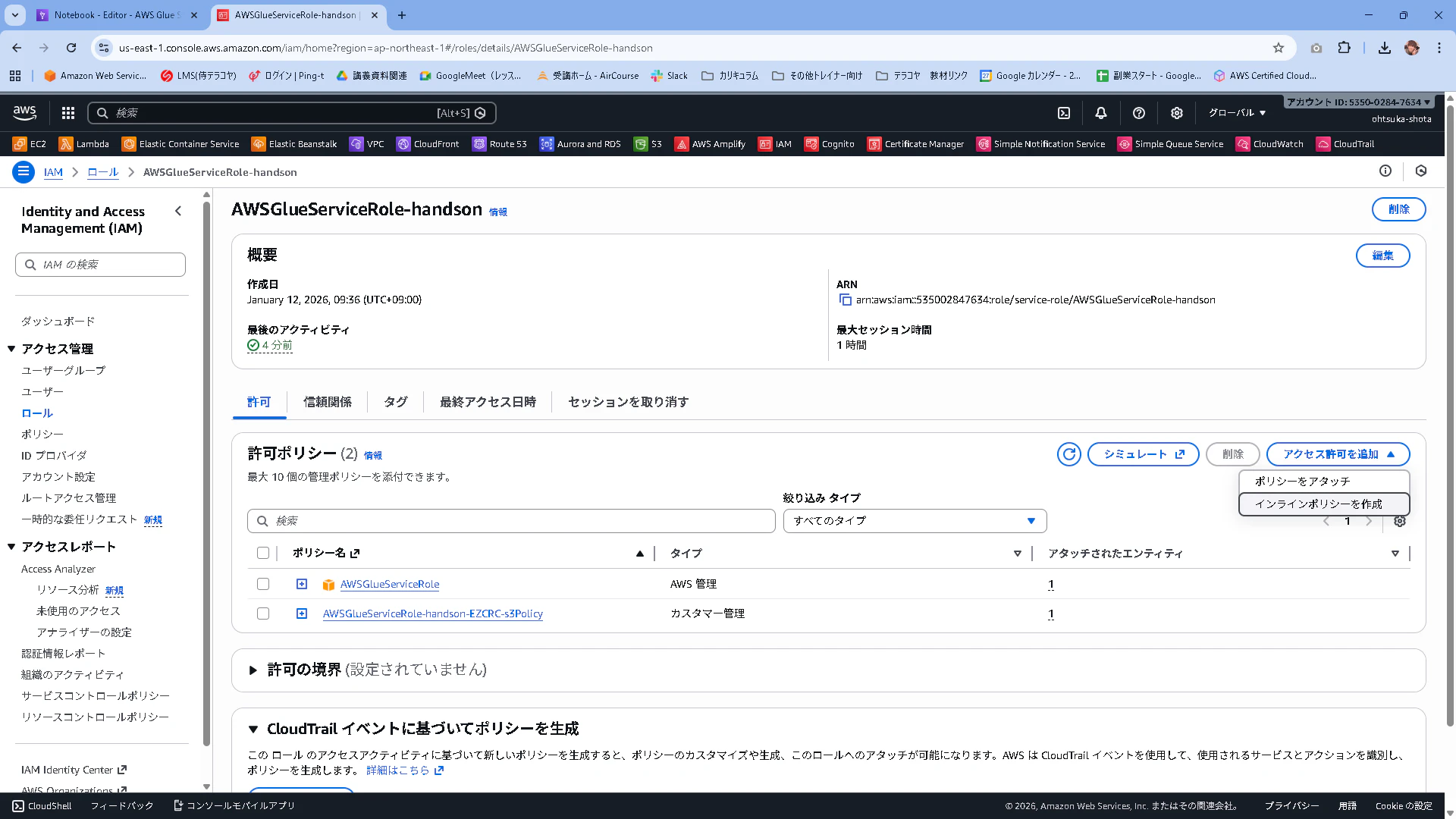1456x819 pixels.
Task: Toggle the IAM side navigation hamburger
Action: coord(24,172)
